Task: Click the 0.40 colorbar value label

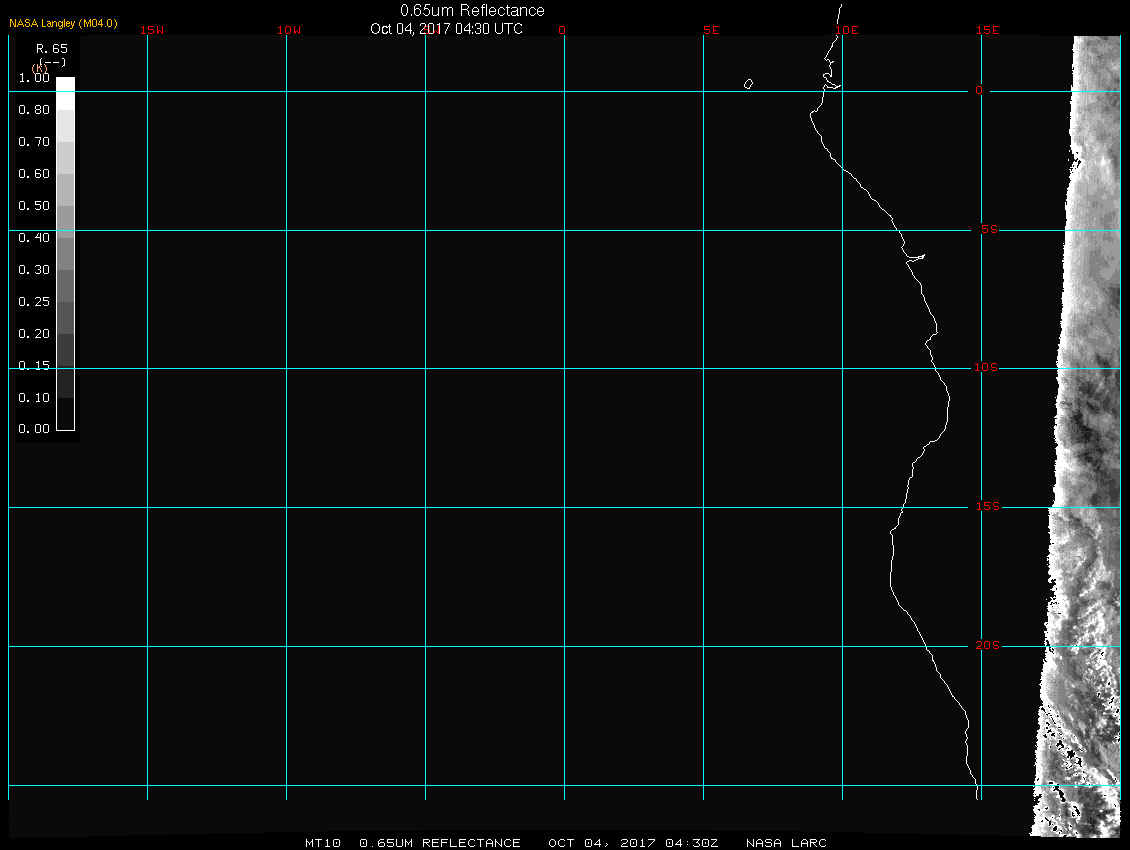Action: coord(34,238)
